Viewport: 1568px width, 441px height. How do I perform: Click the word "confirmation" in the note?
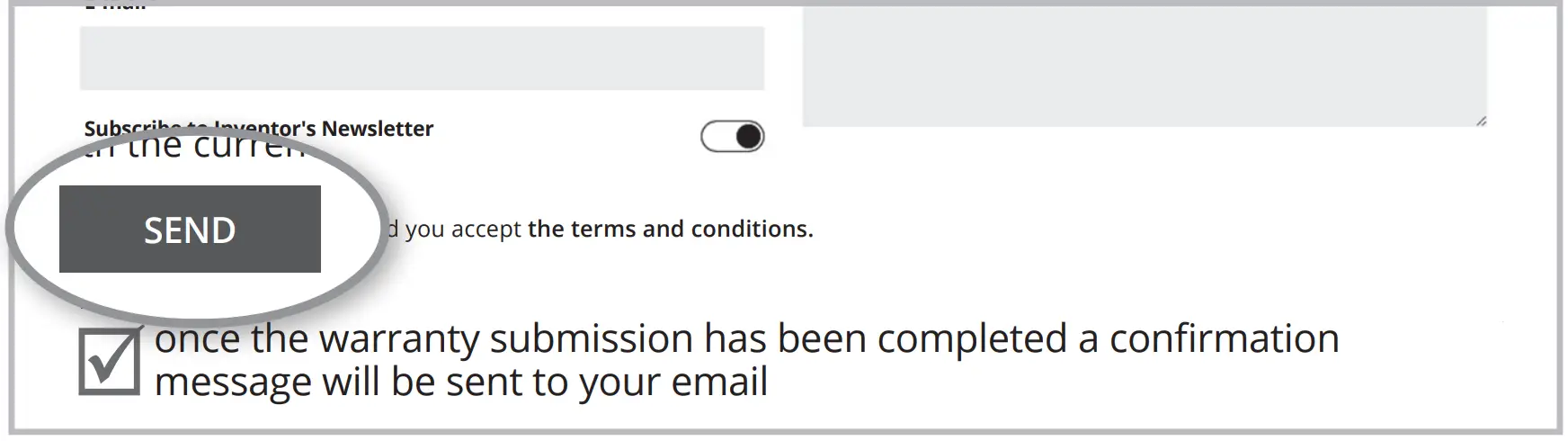point(1224,339)
